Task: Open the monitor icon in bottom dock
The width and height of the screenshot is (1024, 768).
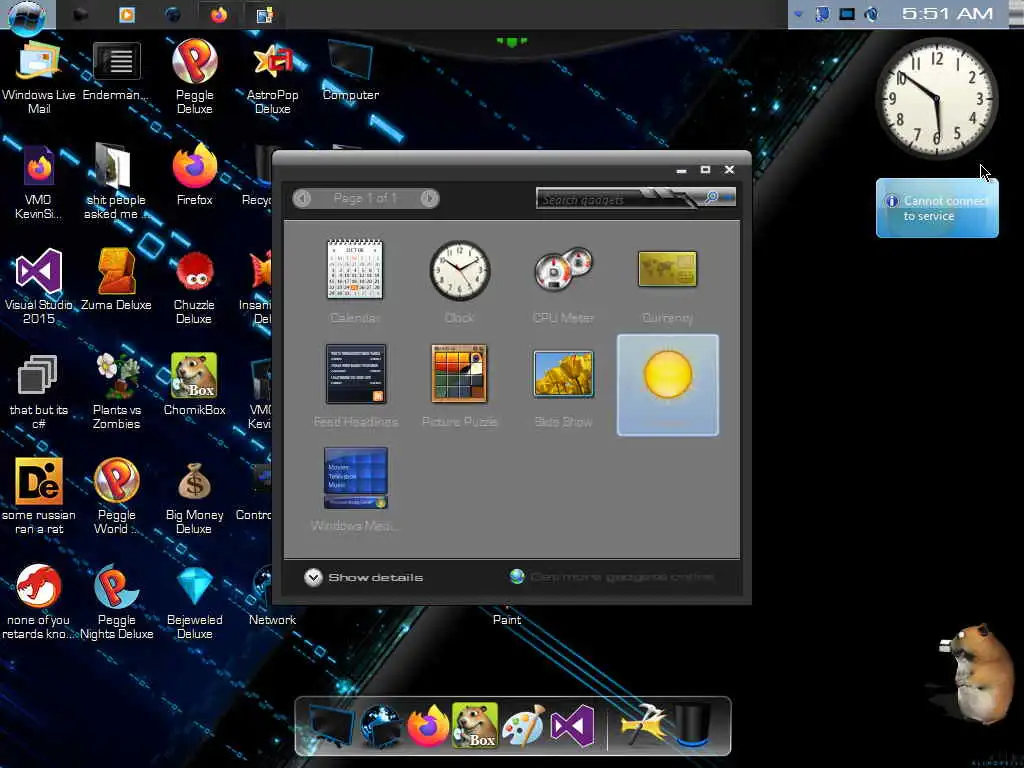Action: click(x=332, y=725)
